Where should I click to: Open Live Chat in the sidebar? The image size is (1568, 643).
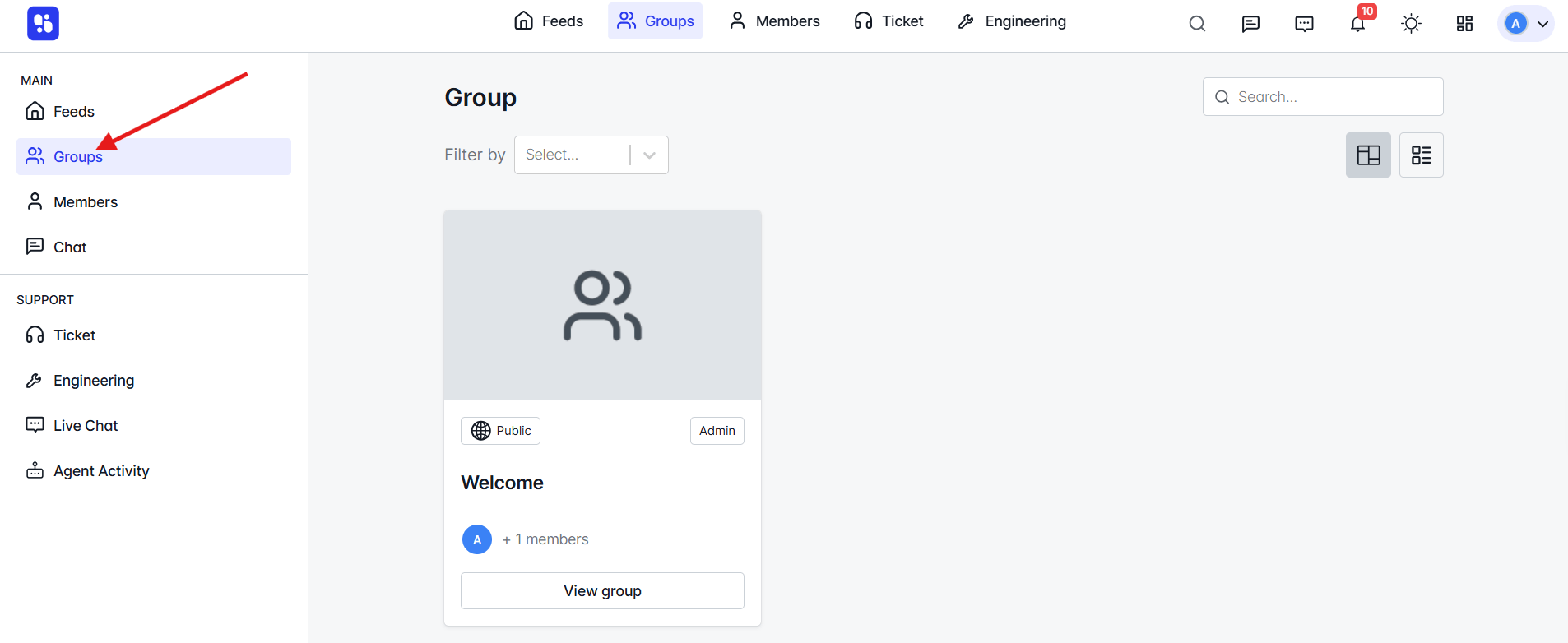coord(154,425)
